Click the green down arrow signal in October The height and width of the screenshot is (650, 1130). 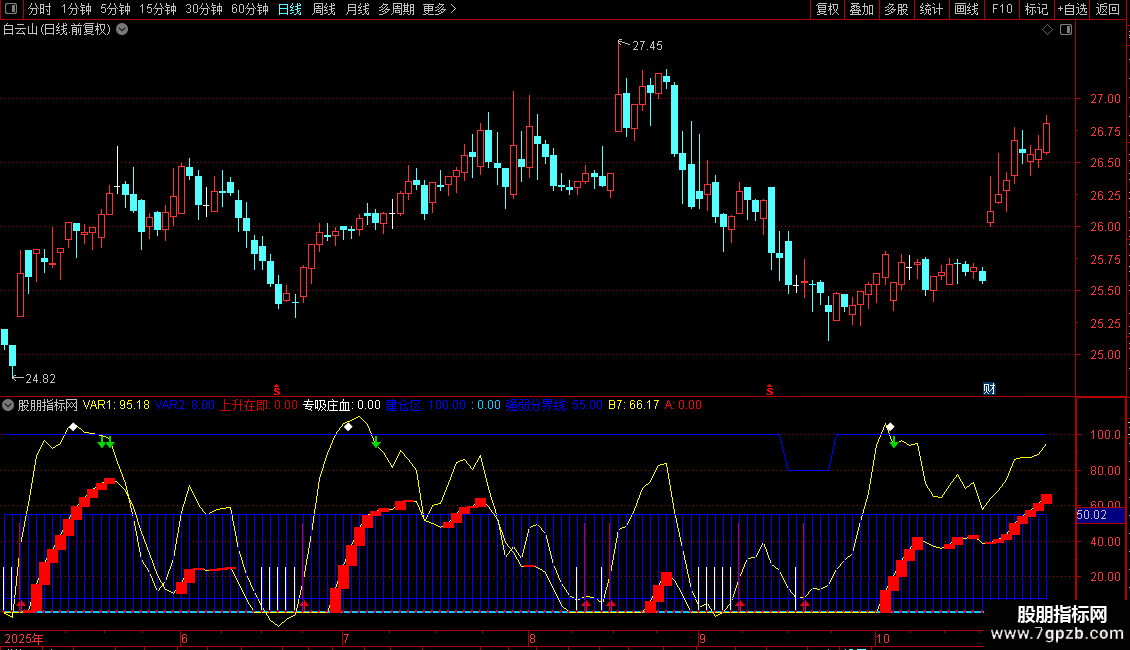tap(894, 442)
